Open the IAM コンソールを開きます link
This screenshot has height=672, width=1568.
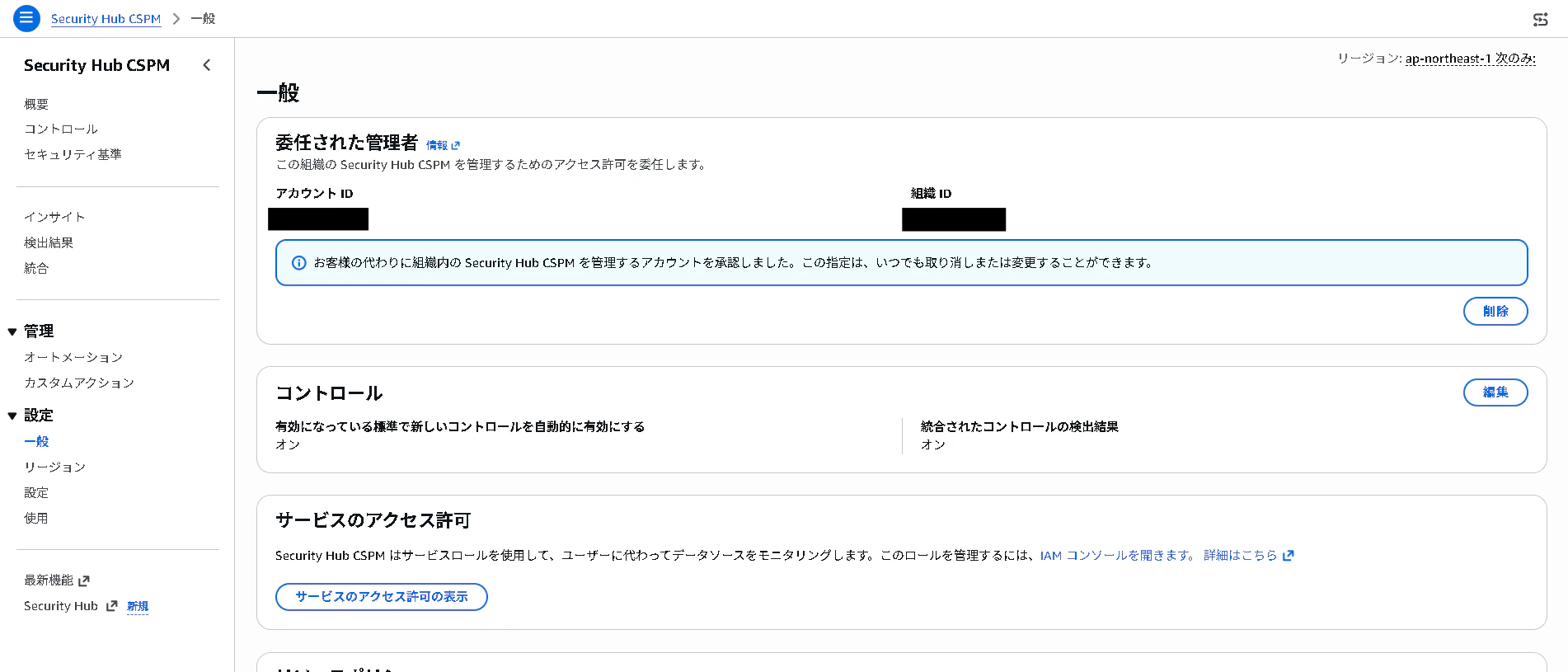point(1117,556)
